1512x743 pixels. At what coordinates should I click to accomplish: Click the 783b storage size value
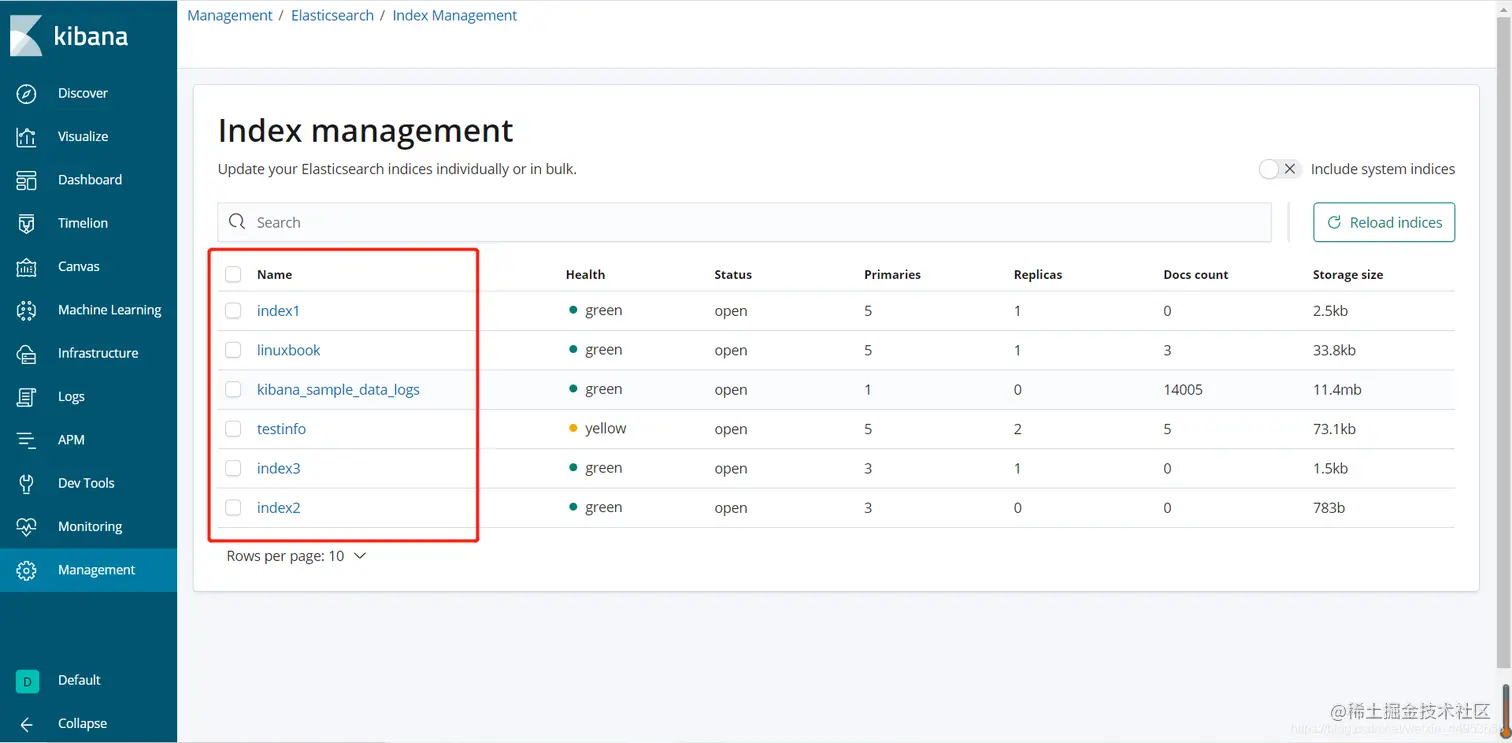pos(1329,508)
